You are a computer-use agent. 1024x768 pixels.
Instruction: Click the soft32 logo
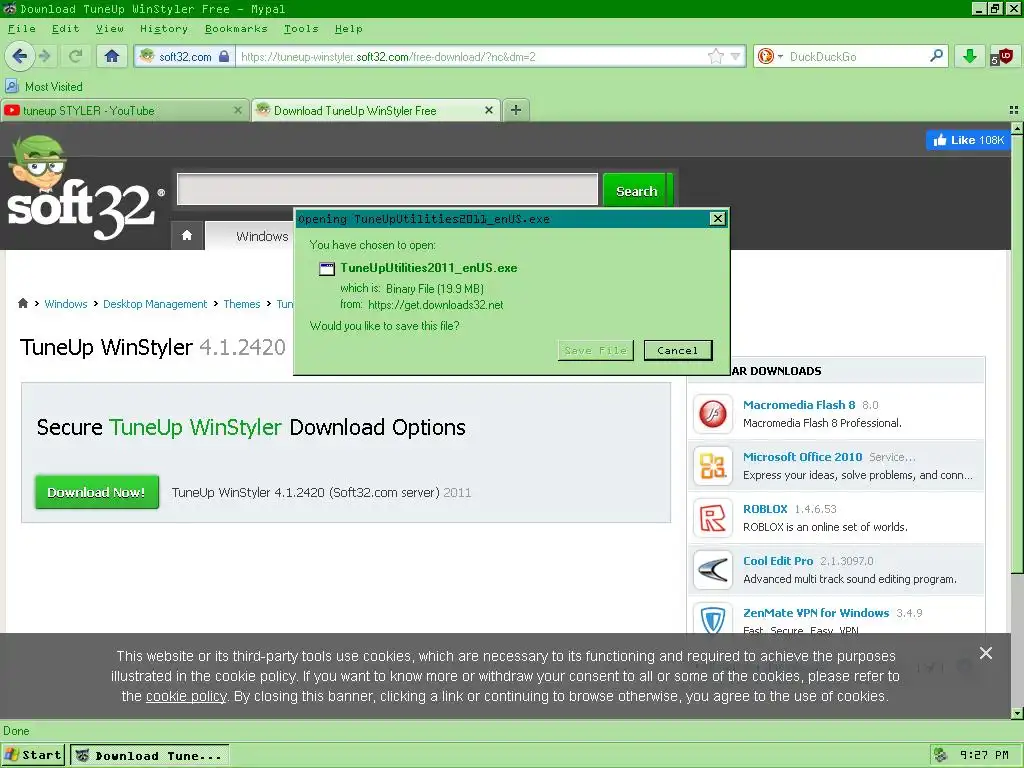click(x=84, y=189)
